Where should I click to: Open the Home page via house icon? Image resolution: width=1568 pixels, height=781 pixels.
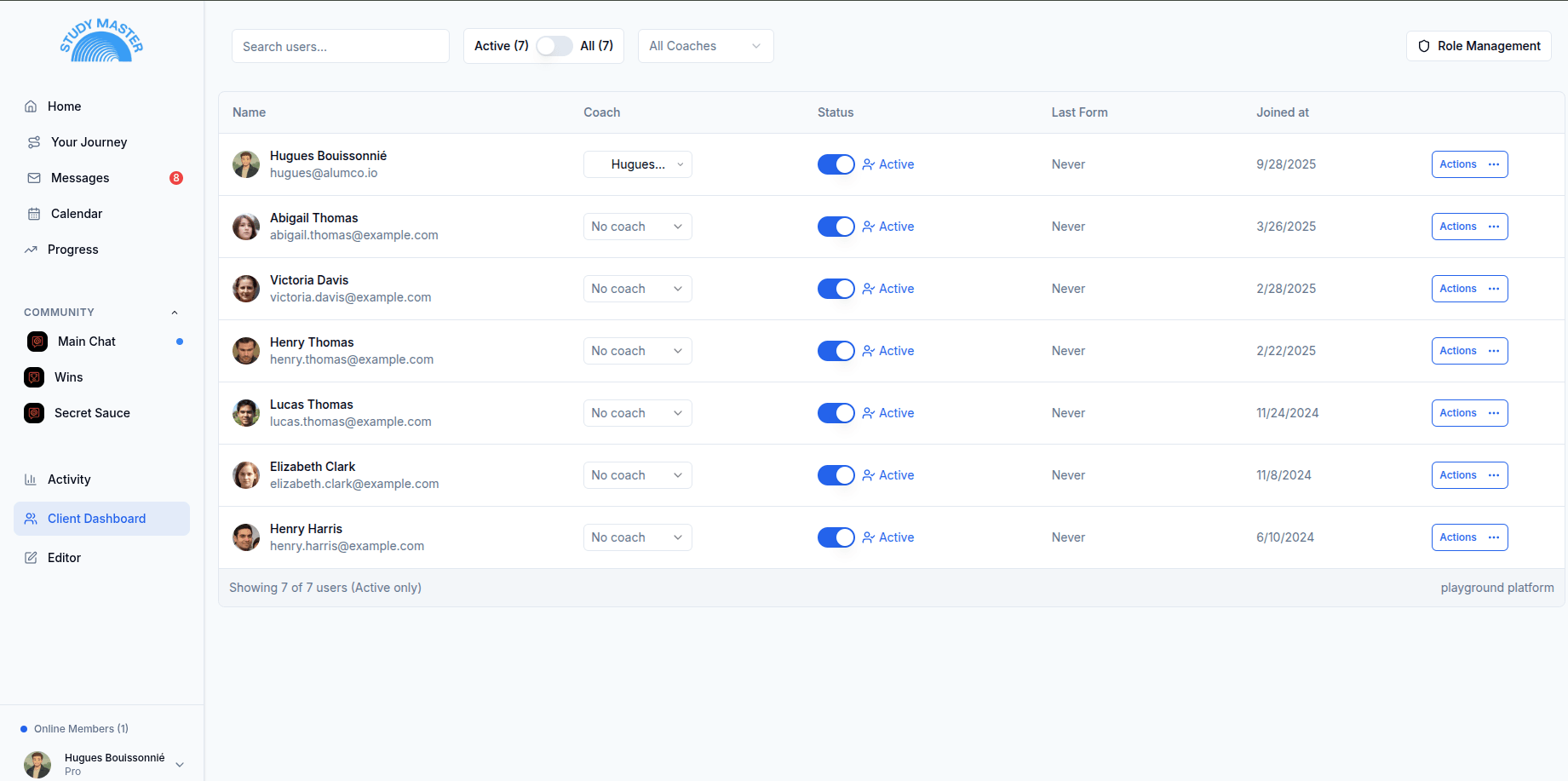(x=32, y=106)
